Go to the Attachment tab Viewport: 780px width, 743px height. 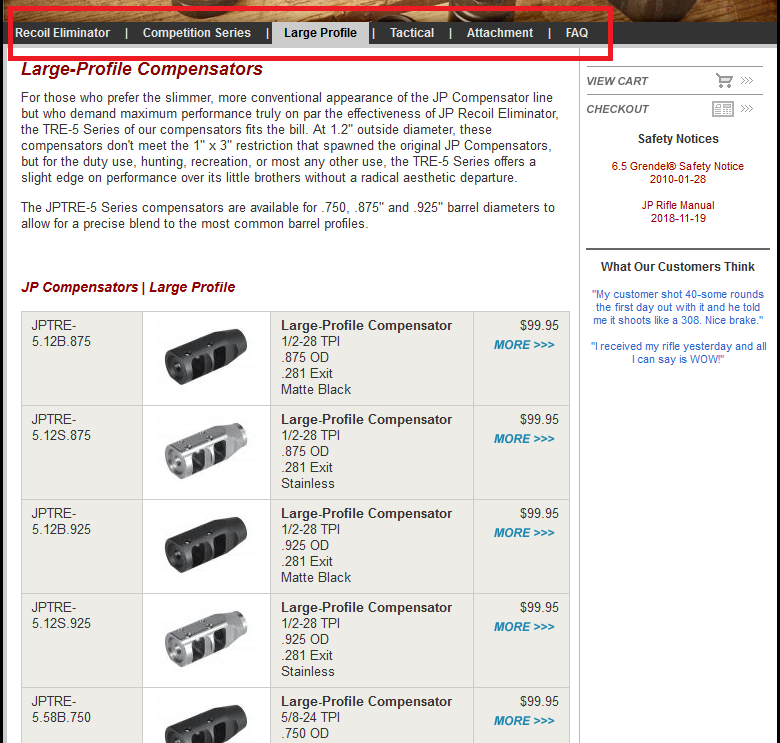pos(499,33)
